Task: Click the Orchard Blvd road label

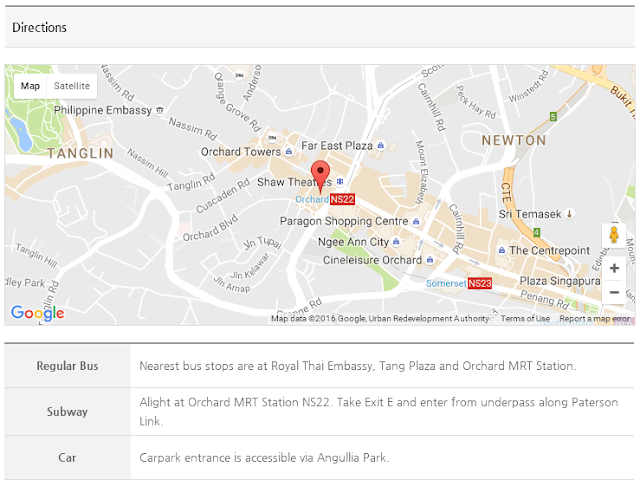Action: pyautogui.click(x=210, y=229)
